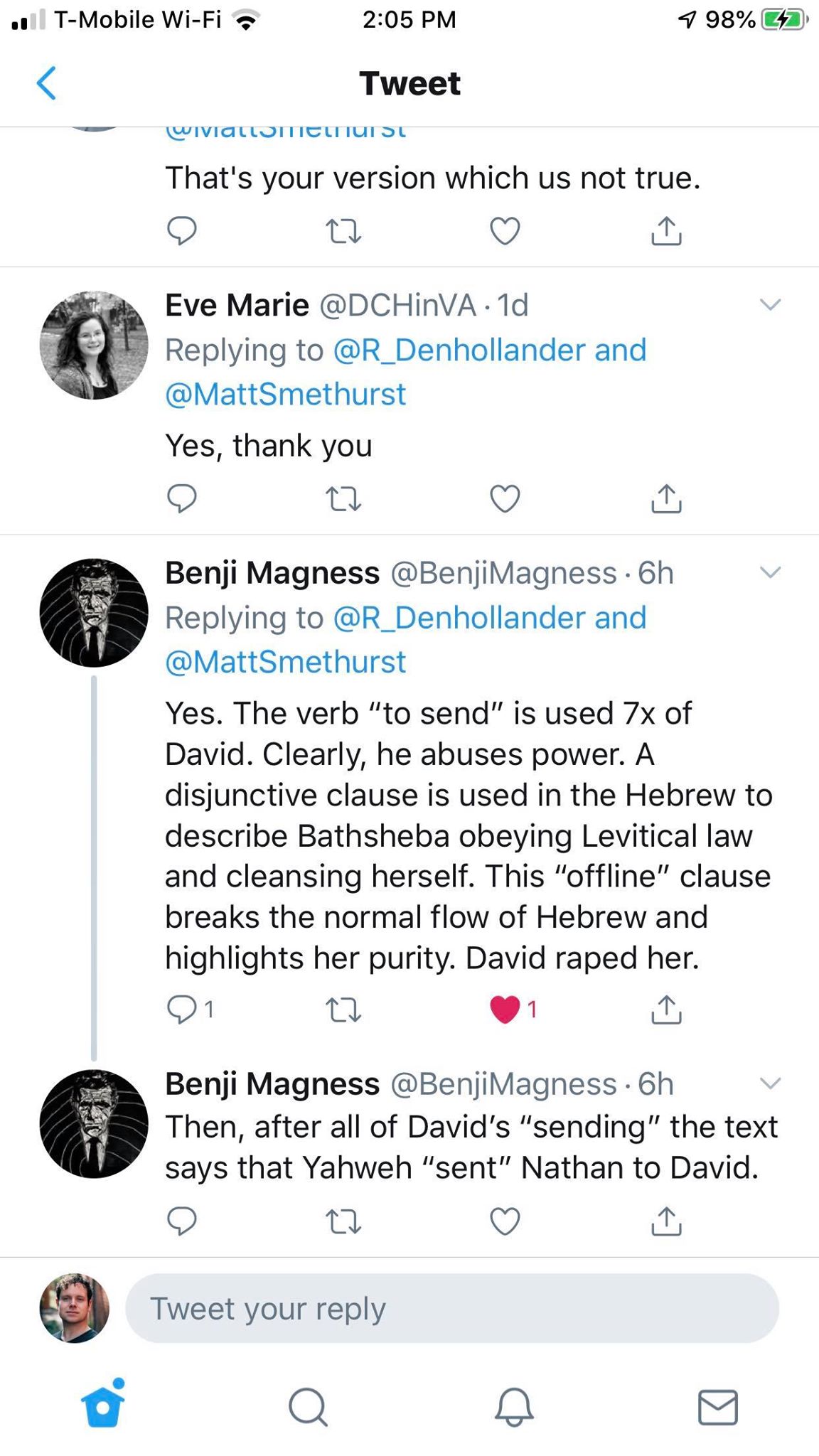Go back using the blue back arrow
The image size is (819, 1456).
[x=47, y=83]
